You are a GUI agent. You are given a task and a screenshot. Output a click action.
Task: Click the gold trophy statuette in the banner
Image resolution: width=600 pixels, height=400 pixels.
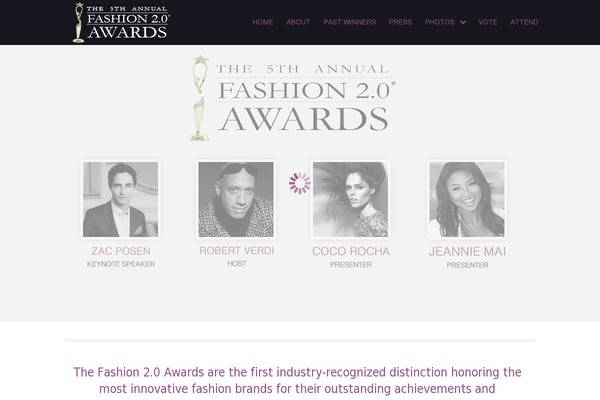199,98
